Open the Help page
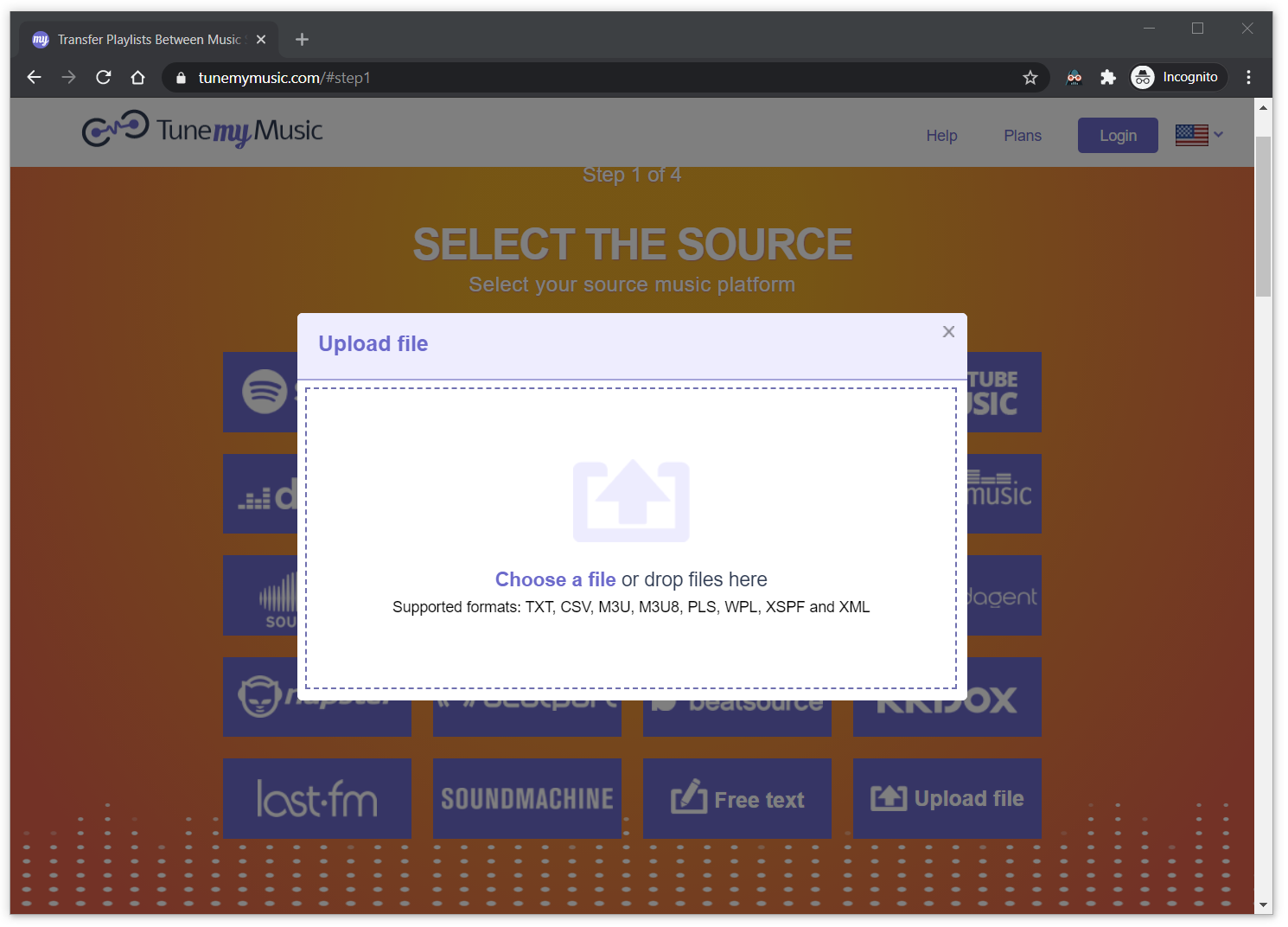 (941, 136)
